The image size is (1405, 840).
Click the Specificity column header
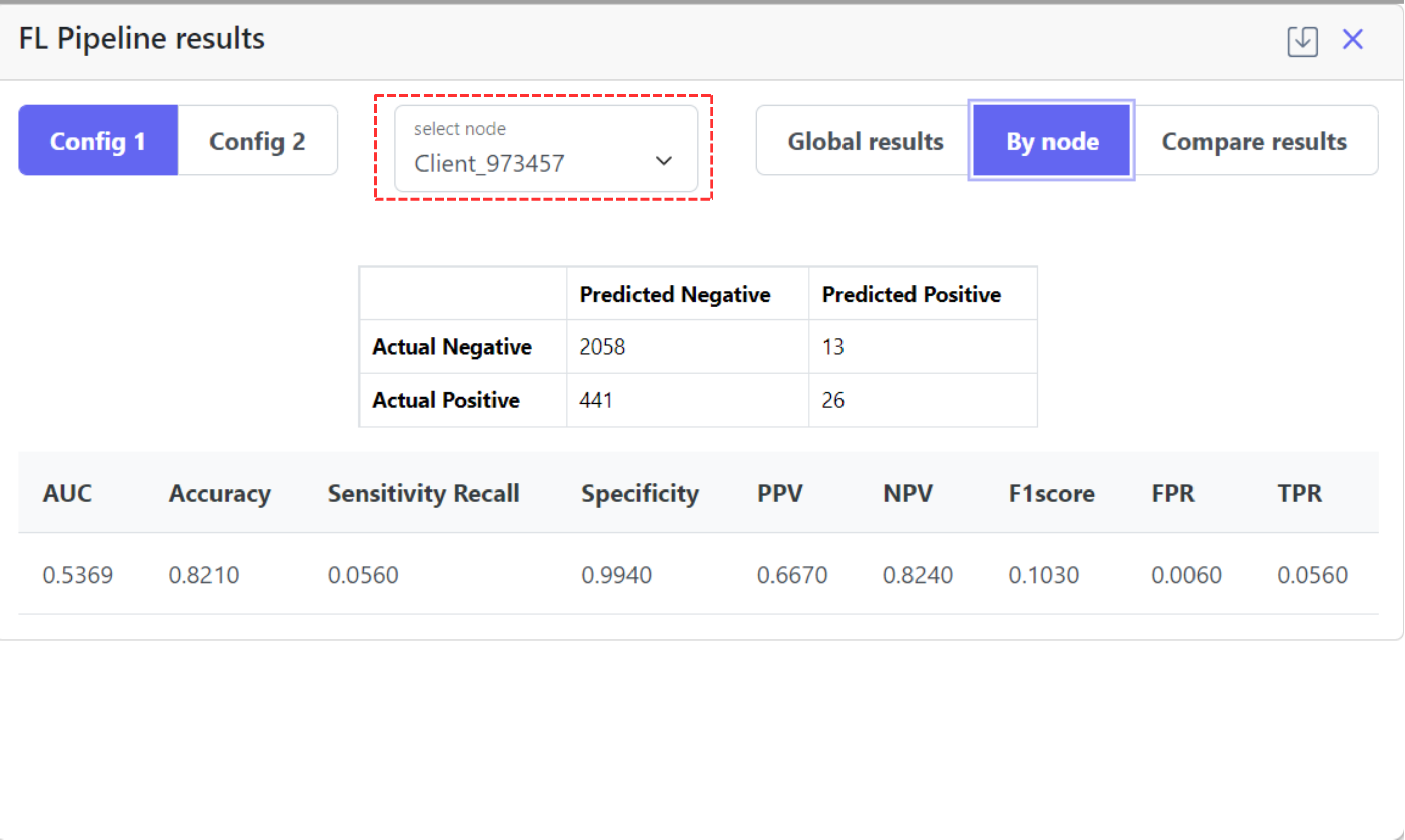click(x=640, y=493)
